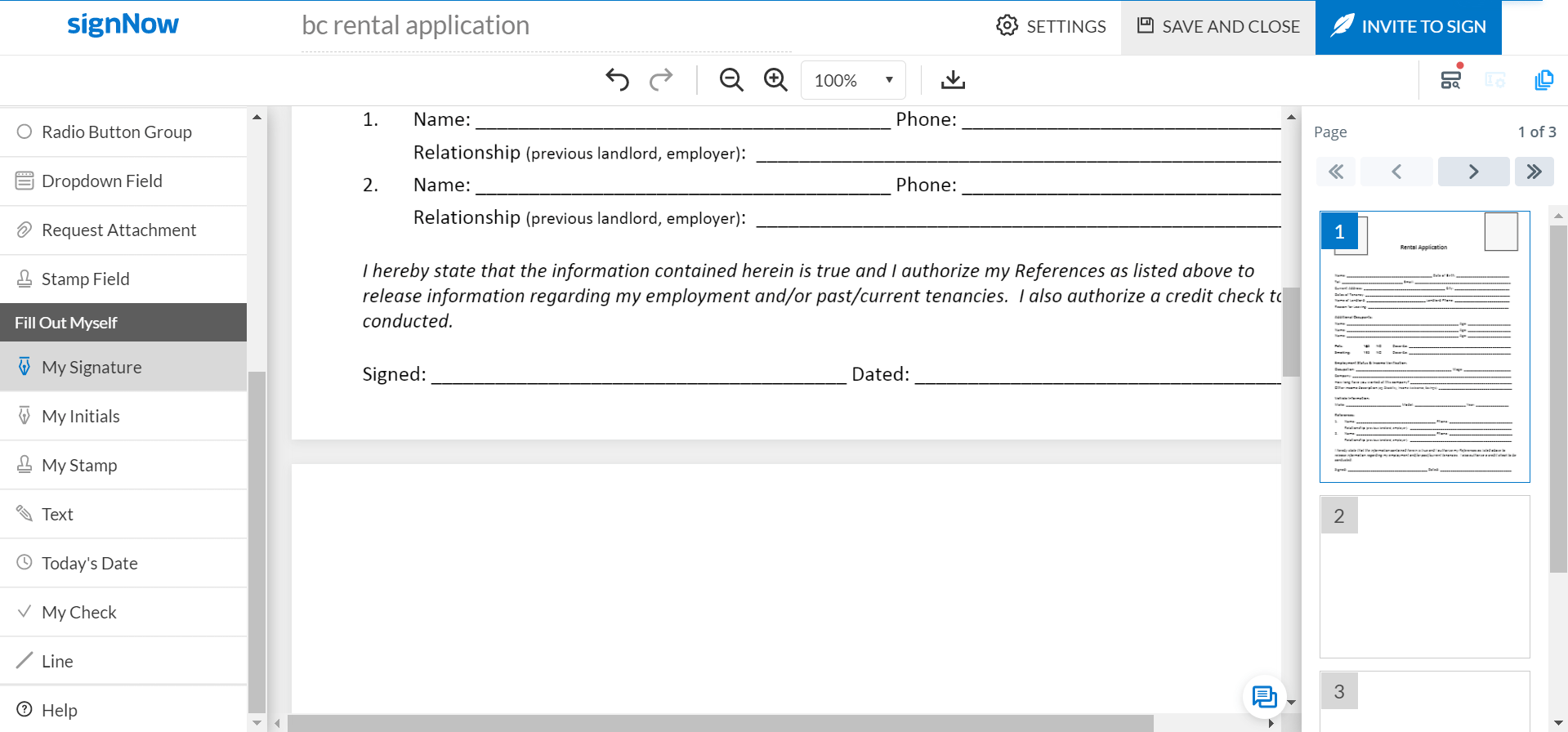Open the page 2 thumbnail
This screenshot has height=732, width=1568.
1424,576
